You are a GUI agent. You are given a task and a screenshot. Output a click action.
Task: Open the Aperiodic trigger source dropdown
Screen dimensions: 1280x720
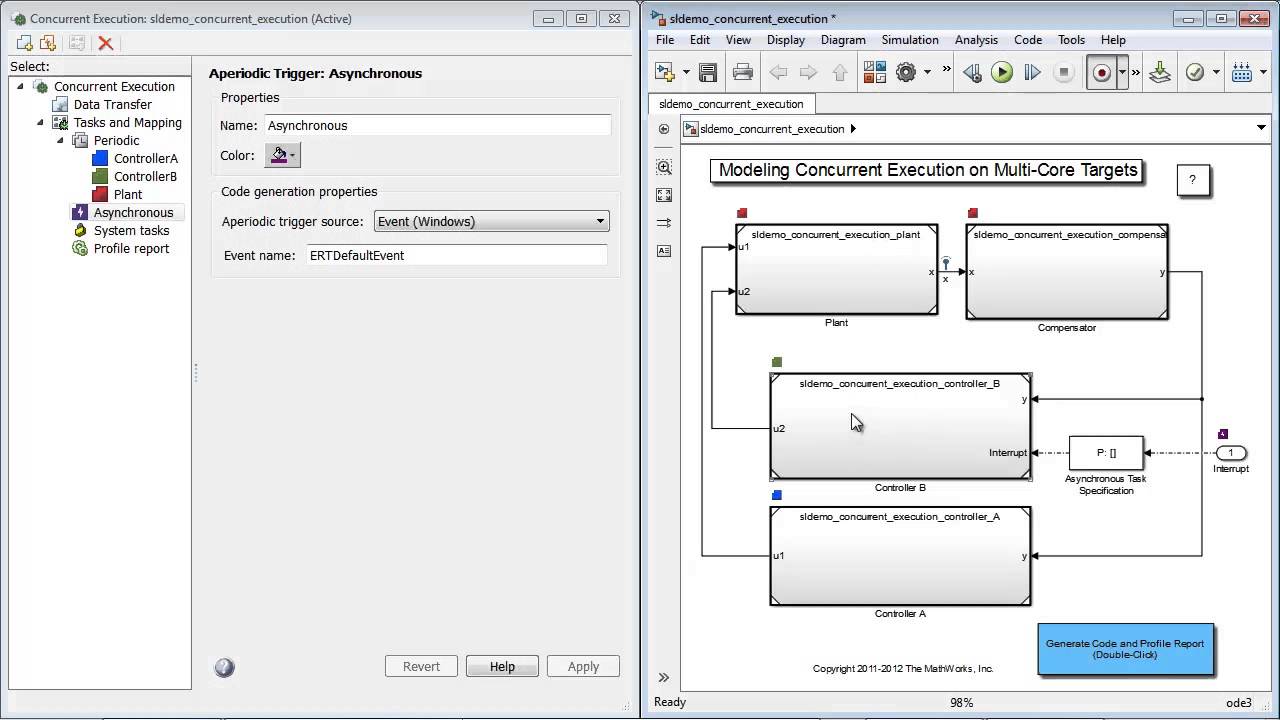click(x=491, y=221)
